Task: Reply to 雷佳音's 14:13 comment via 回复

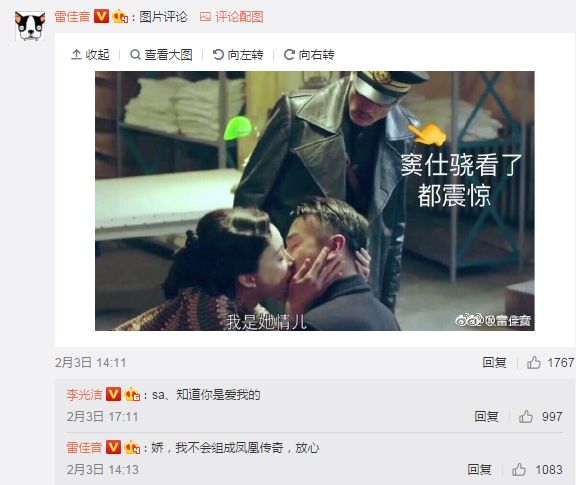Action: pyautogui.click(x=479, y=470)
